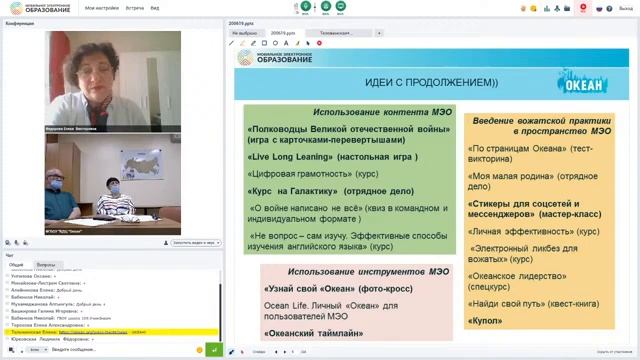
Task: Click the raise hand icon in top bar
Action: coord(523,8)
